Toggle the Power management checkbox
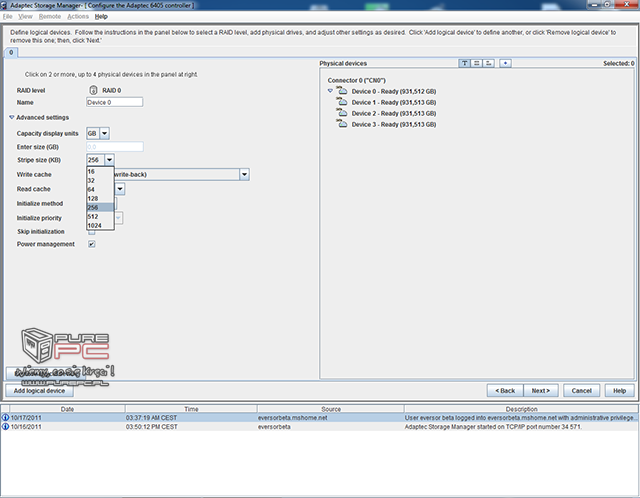Image resolution: width=640 pixels, height=498 pixels. pos(92,244)
